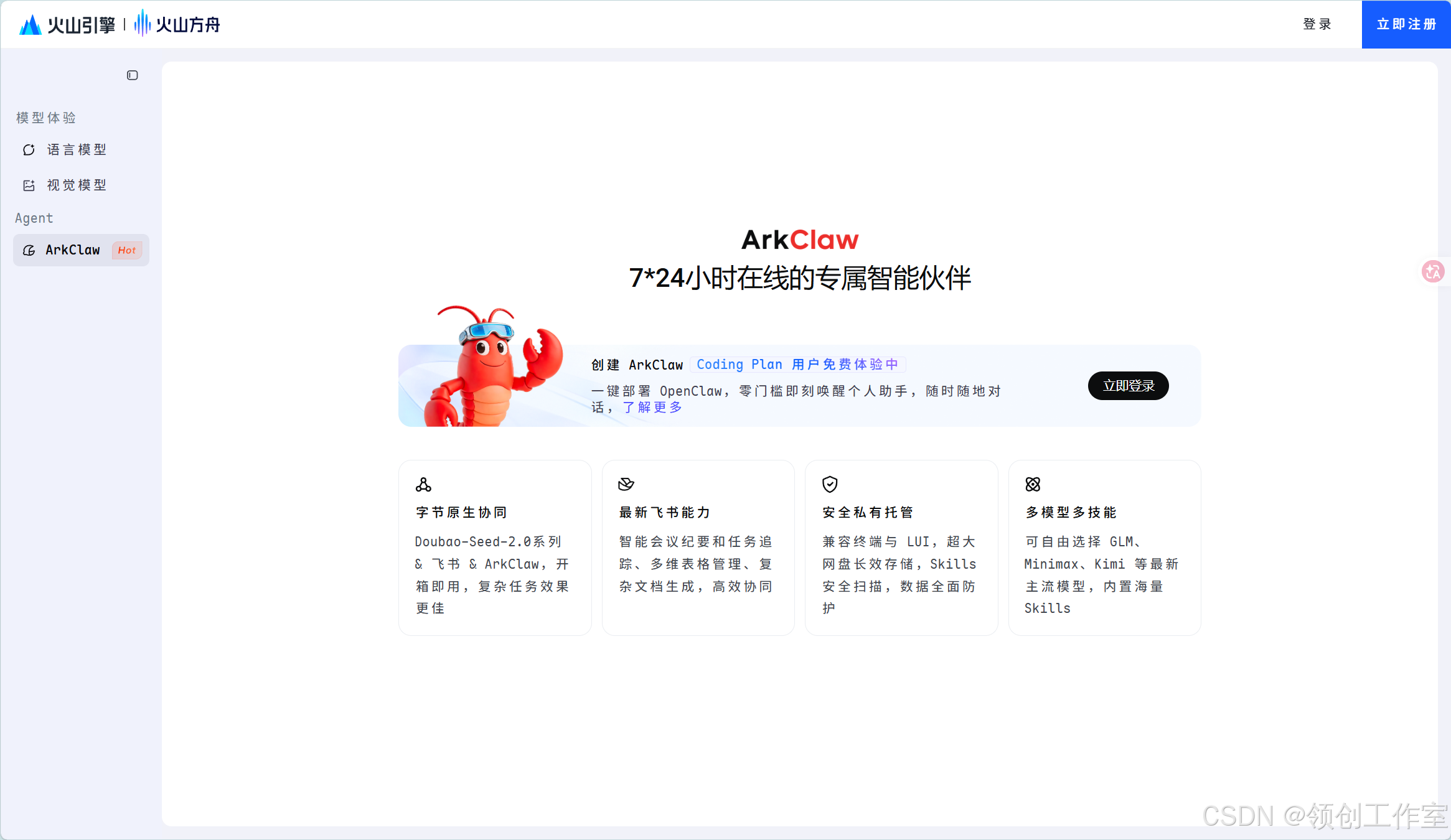Select 视觉模型 in the sidebar

76,185
